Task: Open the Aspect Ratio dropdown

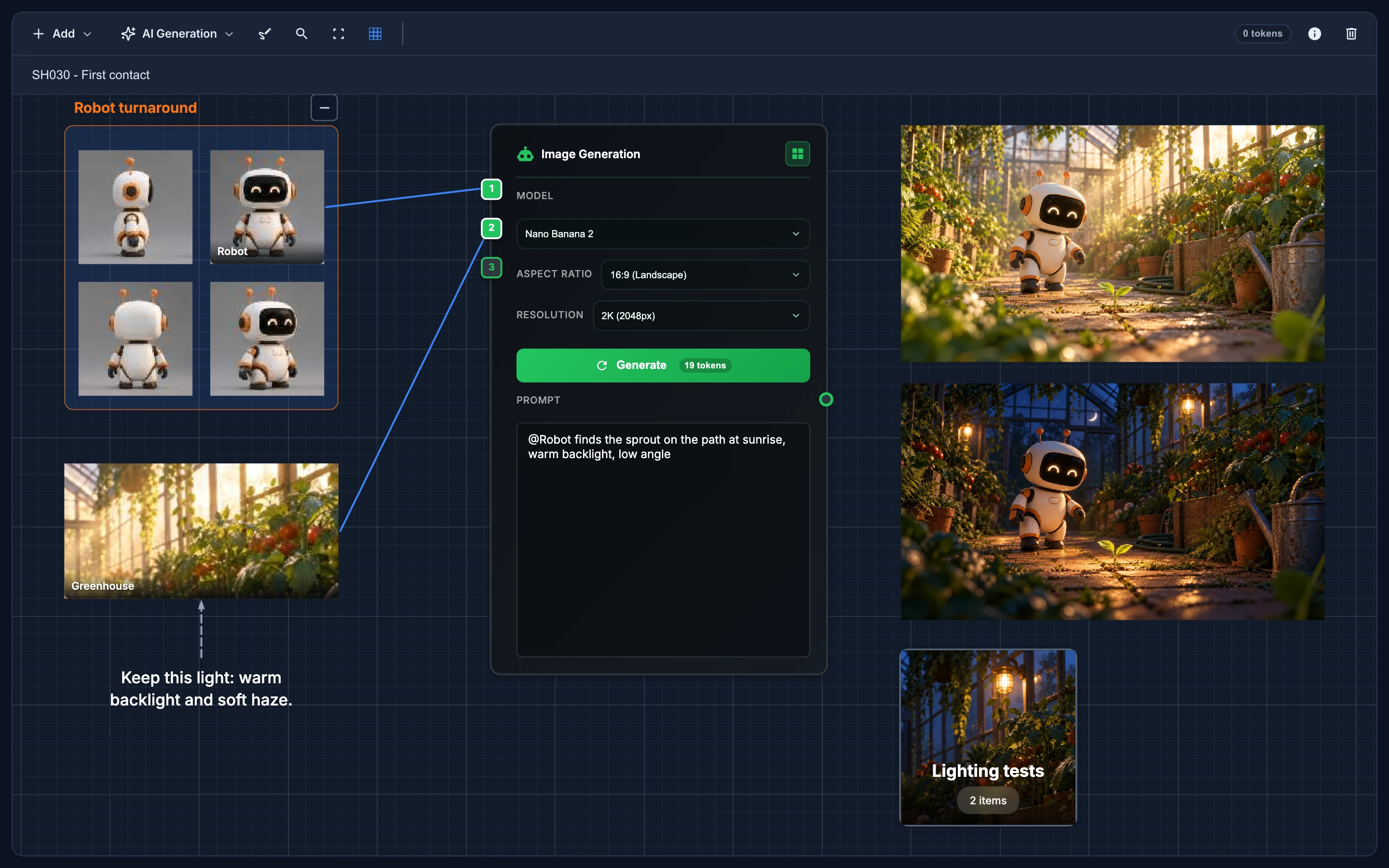Action: tap(706, 274)
